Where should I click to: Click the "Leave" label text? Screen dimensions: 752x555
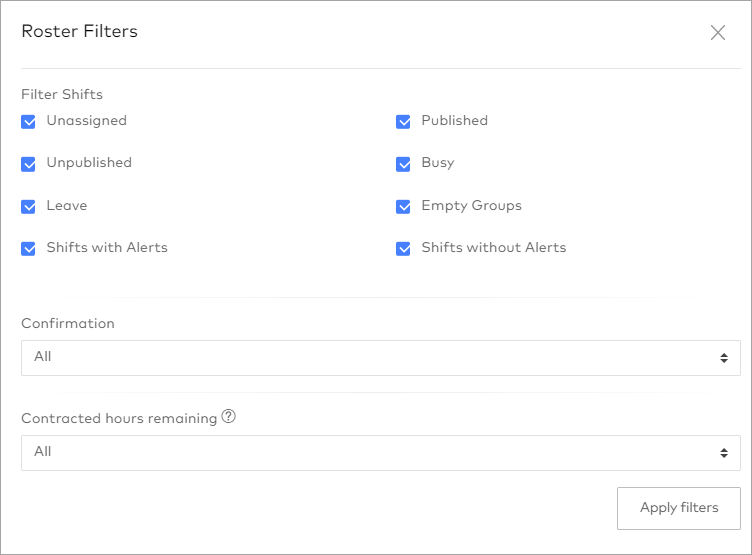(67, 206)
